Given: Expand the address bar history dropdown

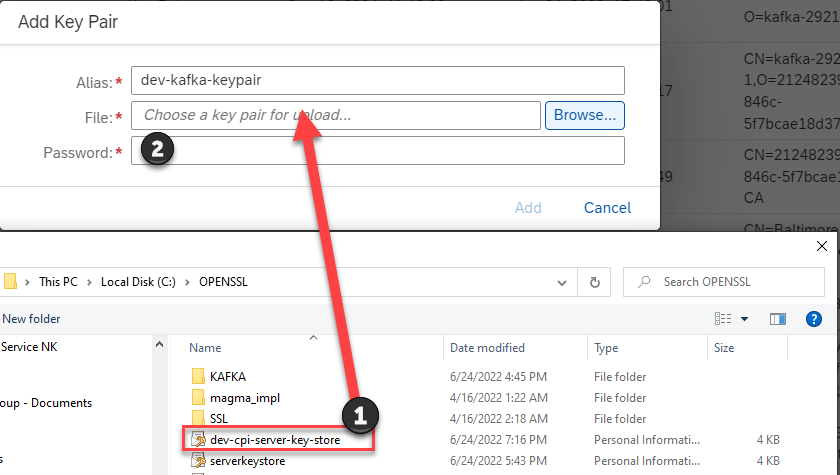Looking at the screenshot, I should (568, 282).
